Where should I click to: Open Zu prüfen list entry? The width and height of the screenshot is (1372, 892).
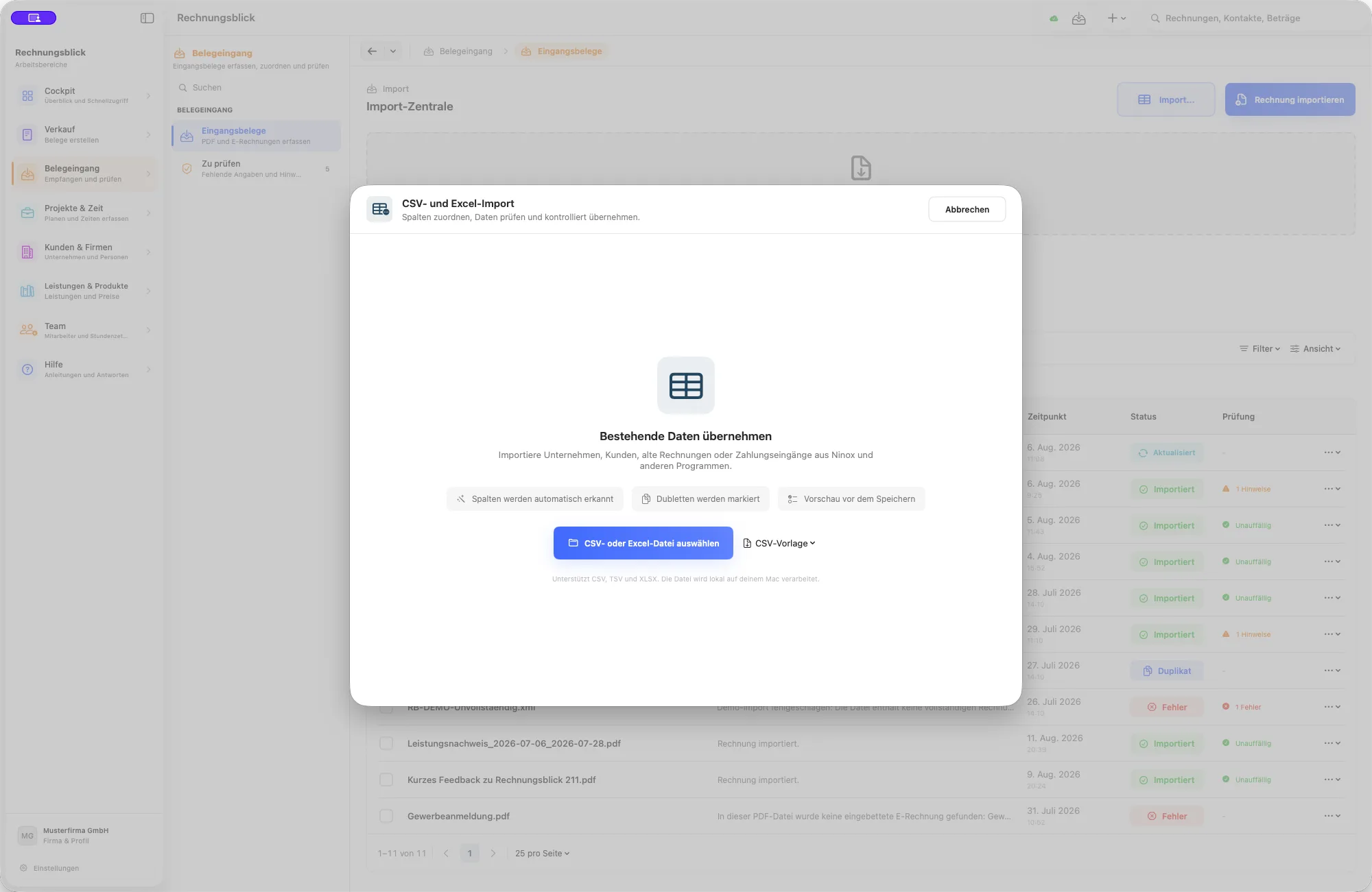click(x=256, y=169)
